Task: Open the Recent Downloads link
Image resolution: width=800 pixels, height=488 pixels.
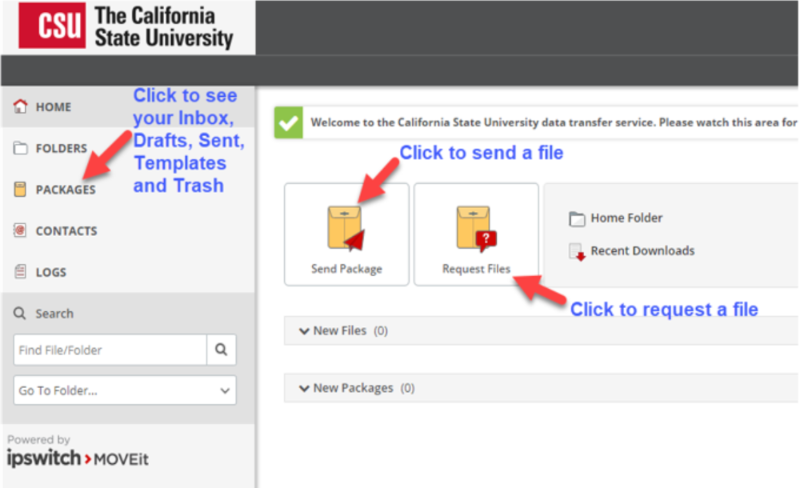Action: point(642,251)
